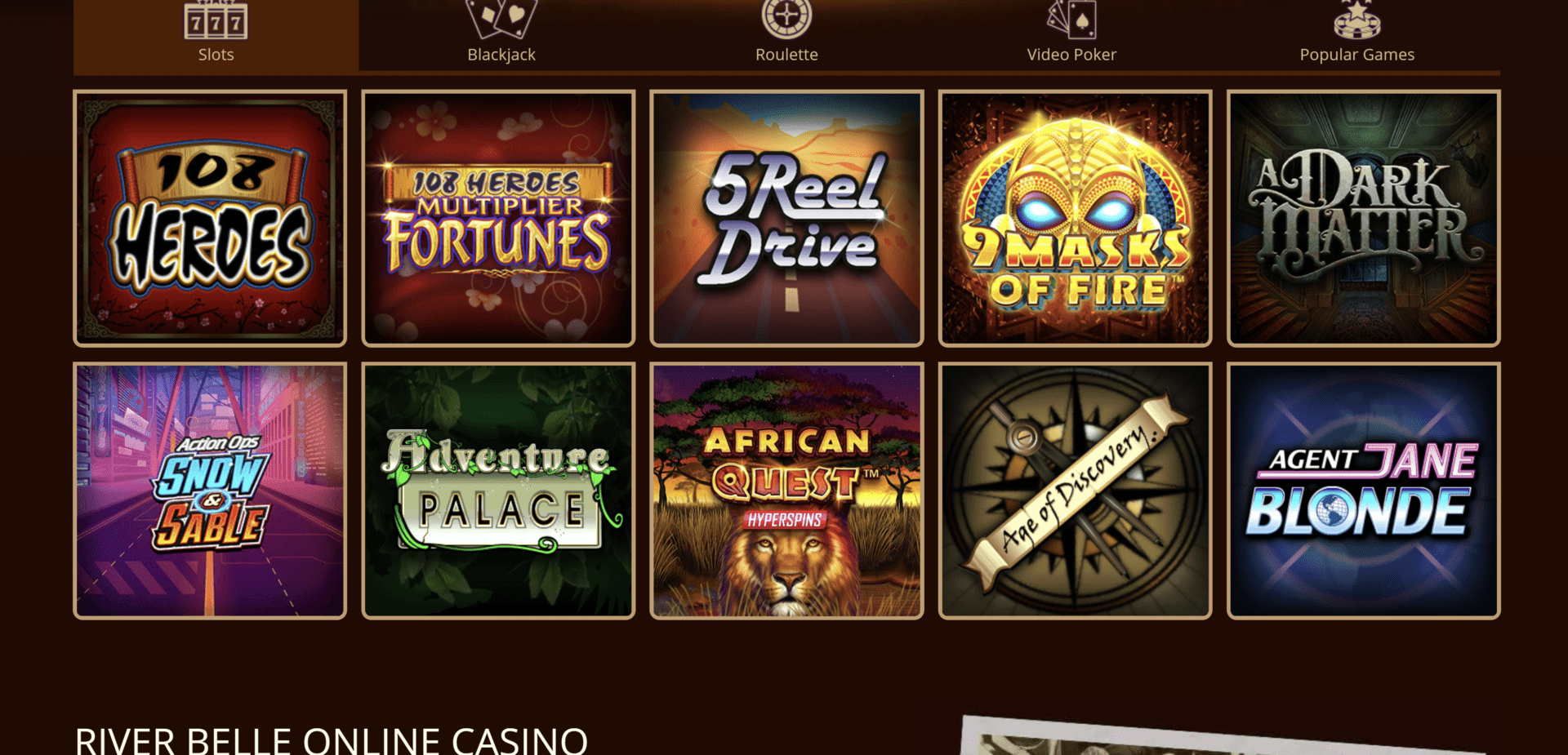Open the 5 Reel Drive game
Viewport: 1568px width, 755px height.
click(x=786, y=218)
